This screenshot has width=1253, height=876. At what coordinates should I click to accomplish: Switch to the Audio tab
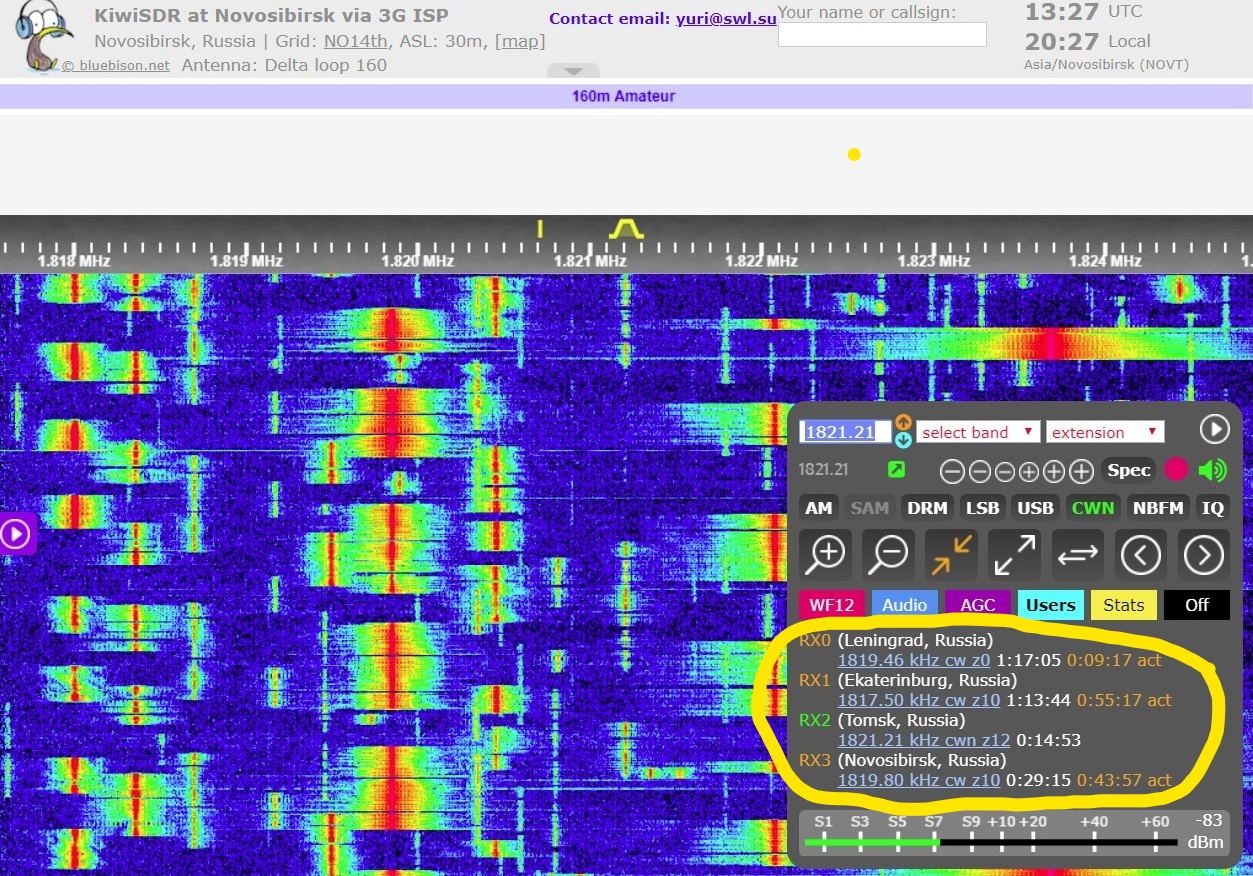click(904, 605)
